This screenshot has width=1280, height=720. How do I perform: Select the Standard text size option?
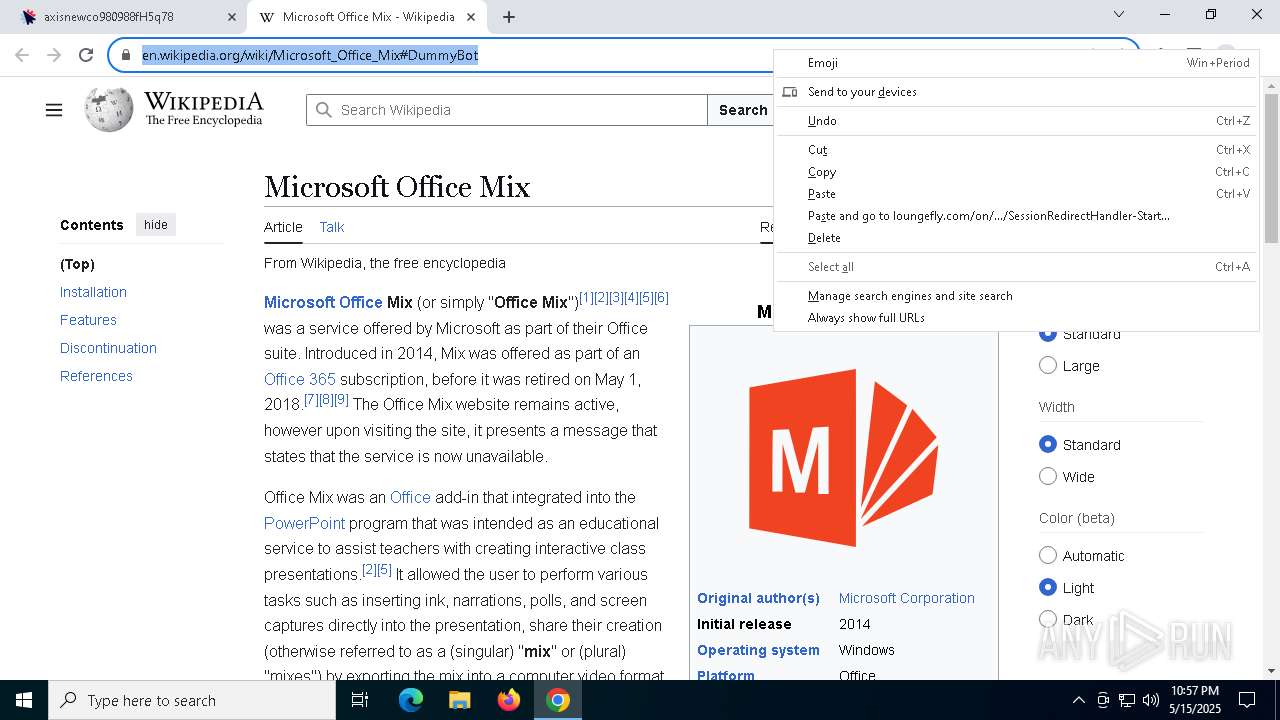(x=1048, y=334)
